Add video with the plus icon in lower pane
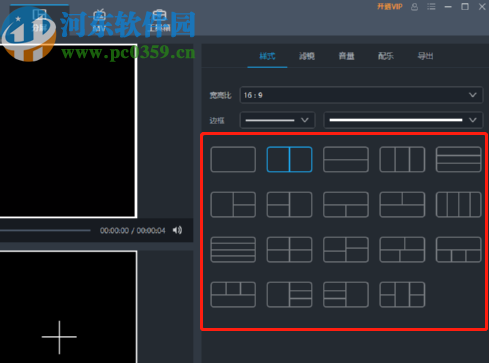This screenshot has width=489, height=363. [x=59, y=337]
